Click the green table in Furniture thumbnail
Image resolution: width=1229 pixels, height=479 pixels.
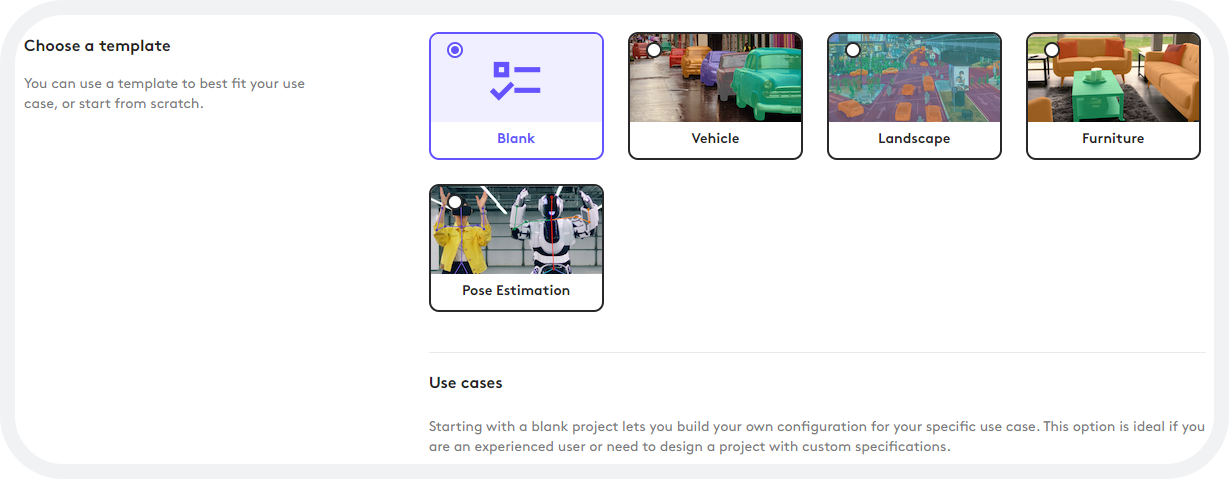(x=1100, y=95)
